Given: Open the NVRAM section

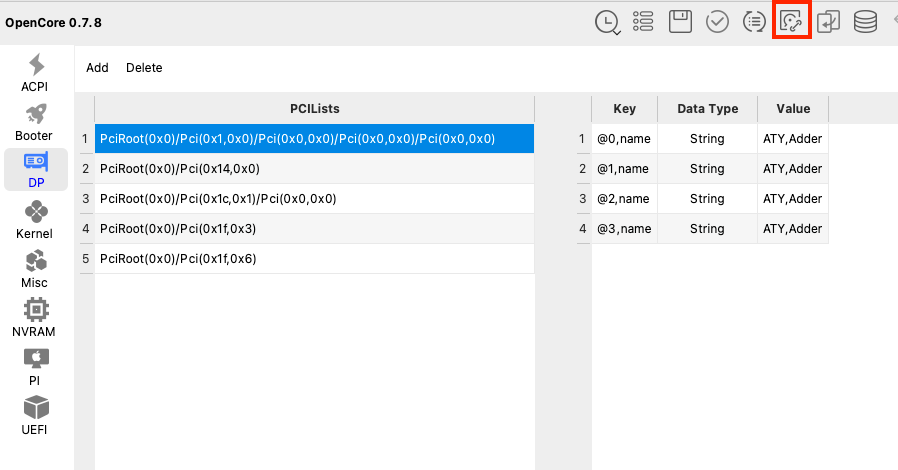Looking at the screenshot, I should pos(36,318).
